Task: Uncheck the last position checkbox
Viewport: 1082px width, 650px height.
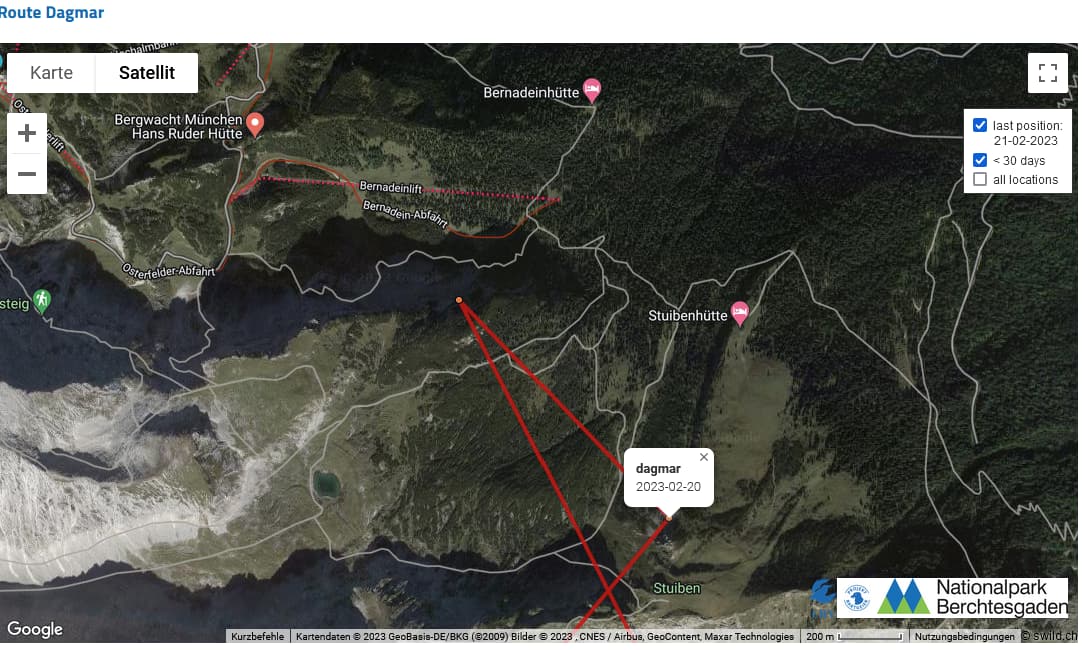Action: coord(980,125)
